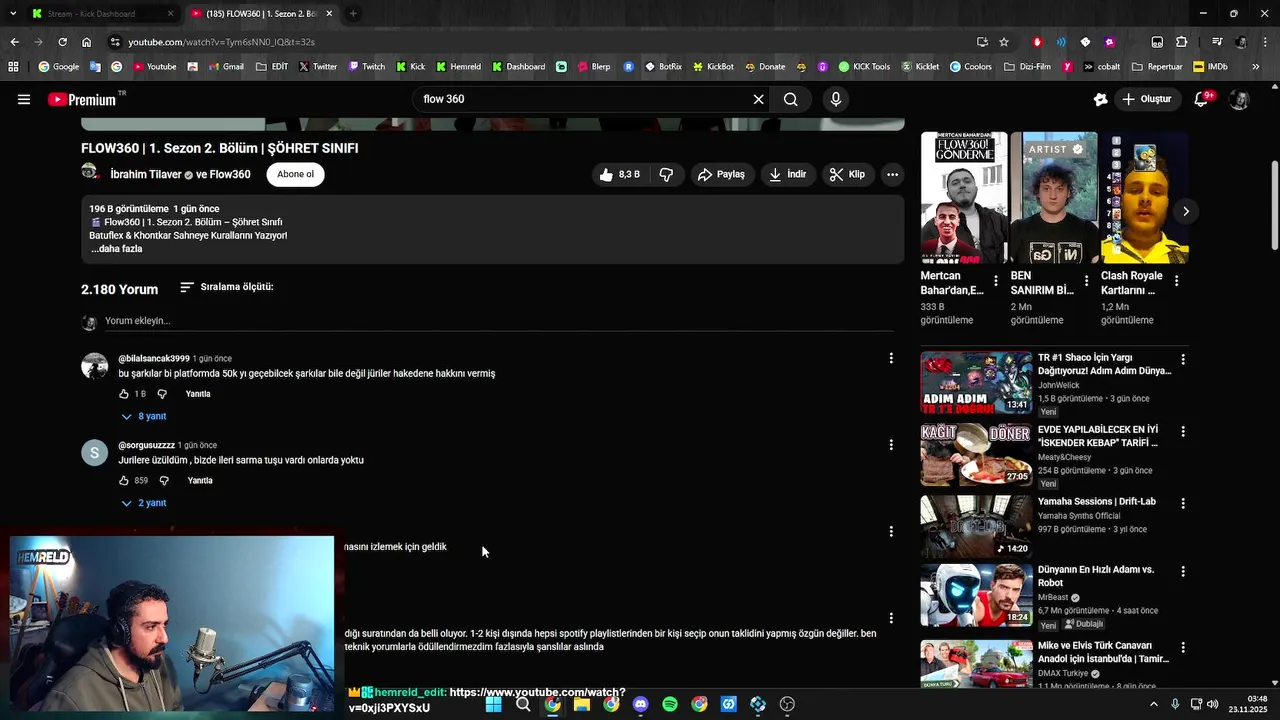Open the Sıralama ölçütü sort dropdown
Screen dimensions: 1280x720
tap(227, 287)
